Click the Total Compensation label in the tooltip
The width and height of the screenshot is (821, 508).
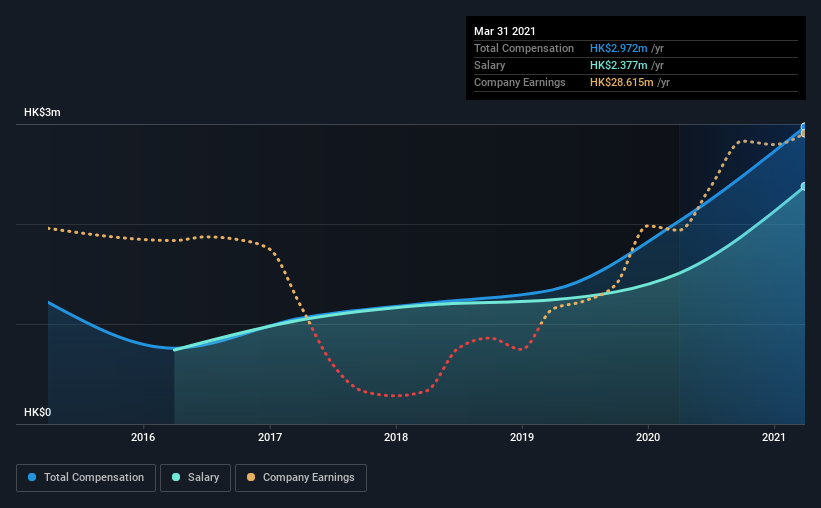(x=524, y=48)
